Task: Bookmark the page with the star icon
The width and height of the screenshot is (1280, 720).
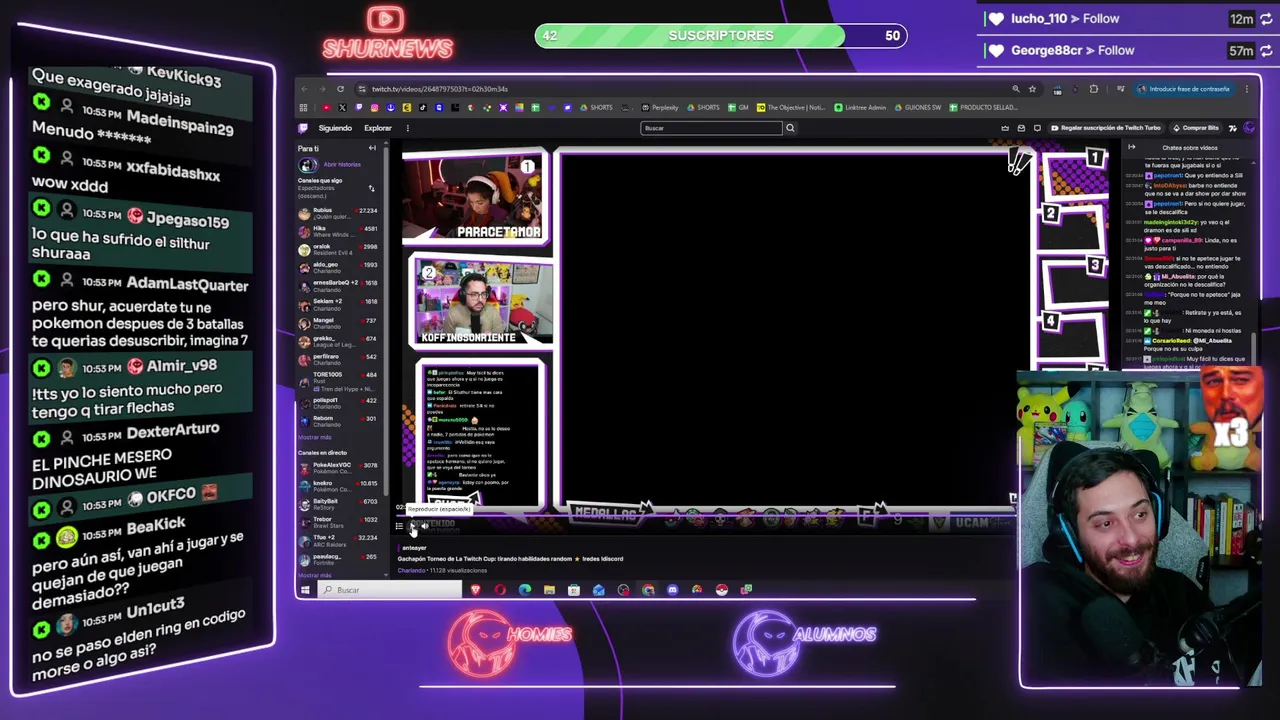Action: coord(1032,89)
